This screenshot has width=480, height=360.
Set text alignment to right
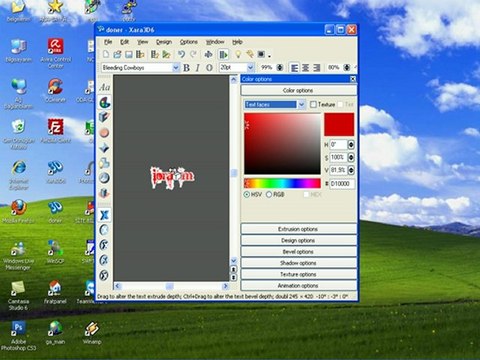coord(317,68)
